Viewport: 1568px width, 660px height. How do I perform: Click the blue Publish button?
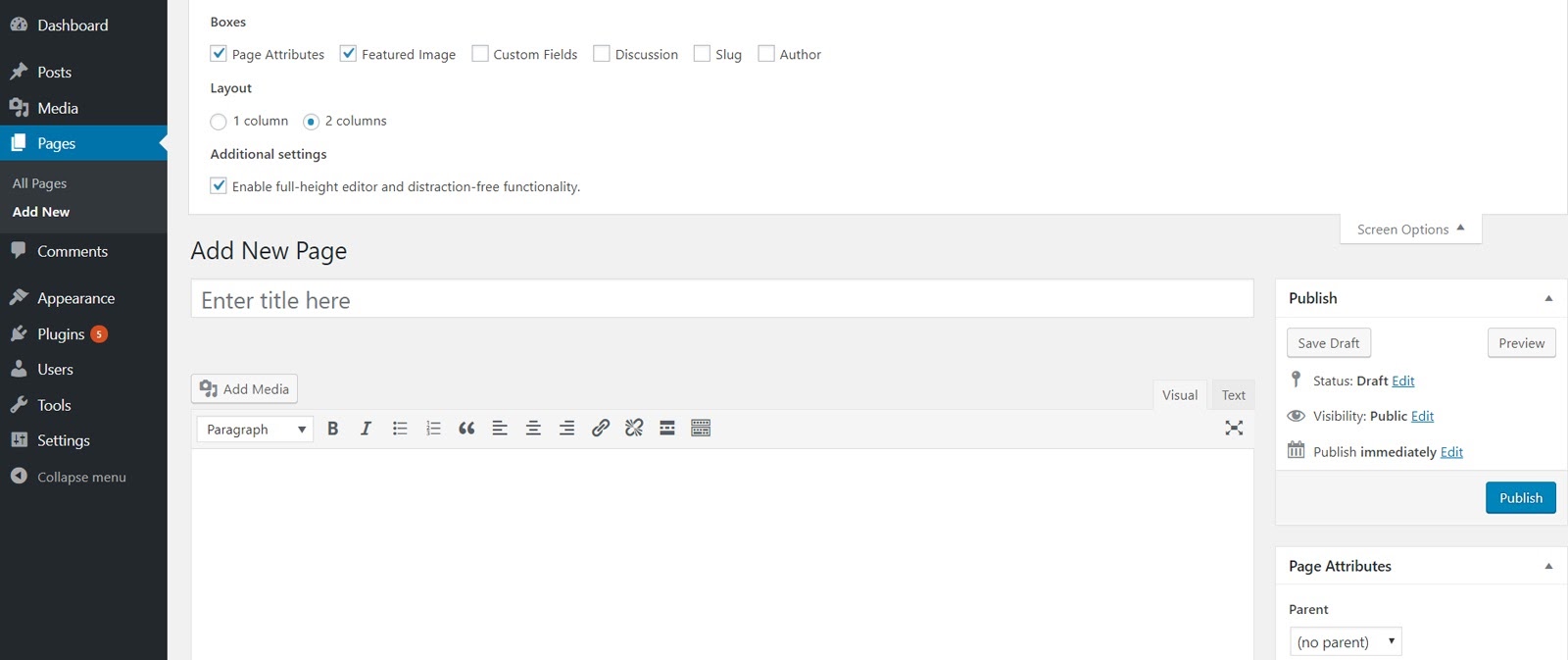pos(1521,498)
